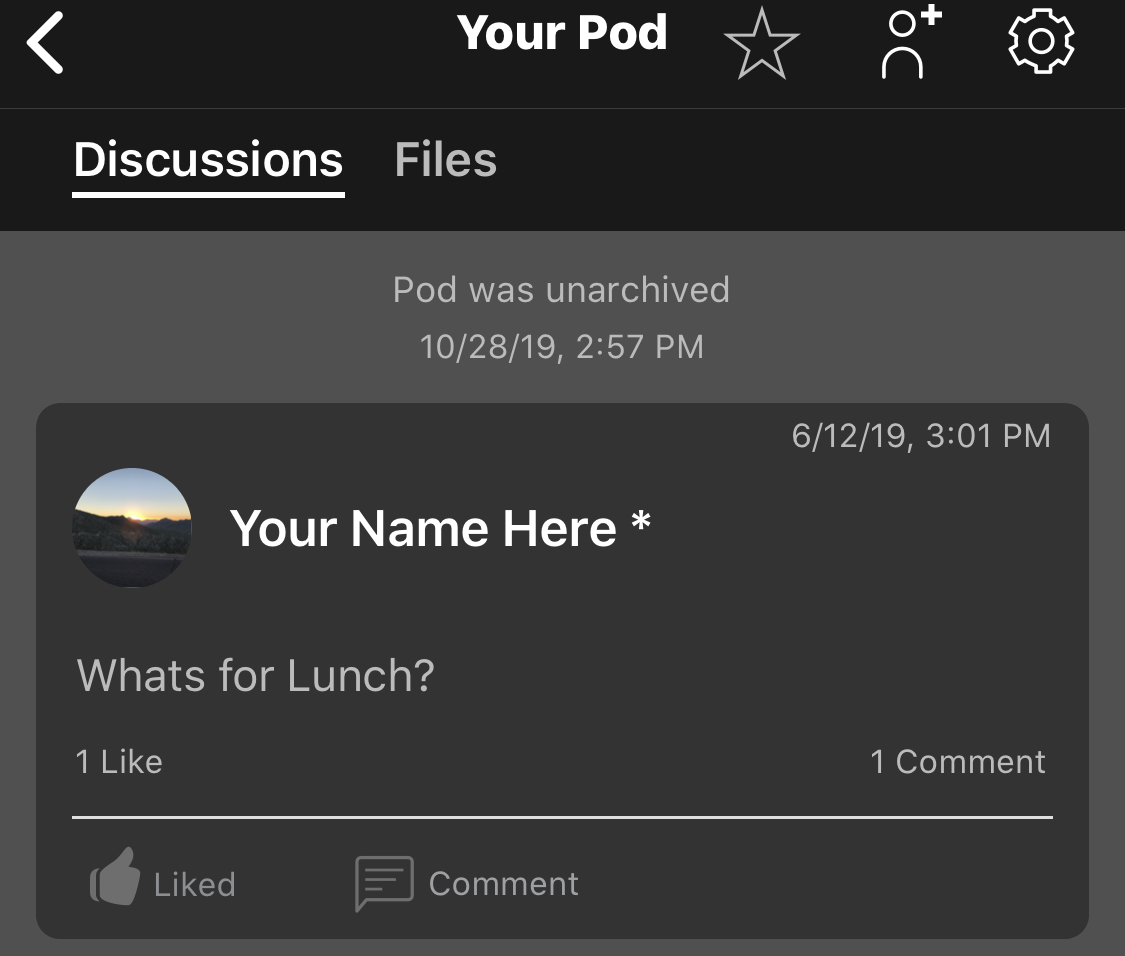Screen dimensions: 1125x956
Task: Tap the sunset profile avatar
Action: (x=132, y=527)
